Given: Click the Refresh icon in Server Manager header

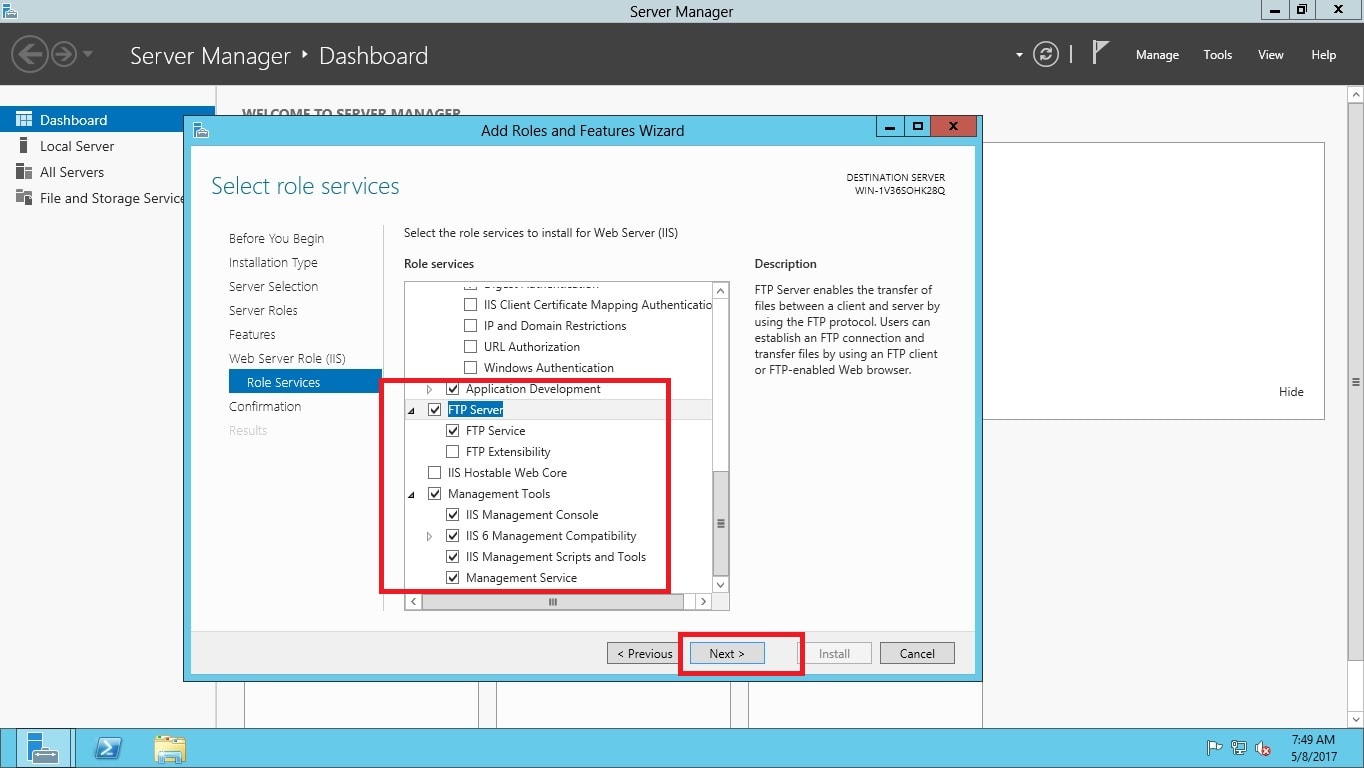Looking at the screenshot, I should click(1046, 55).
